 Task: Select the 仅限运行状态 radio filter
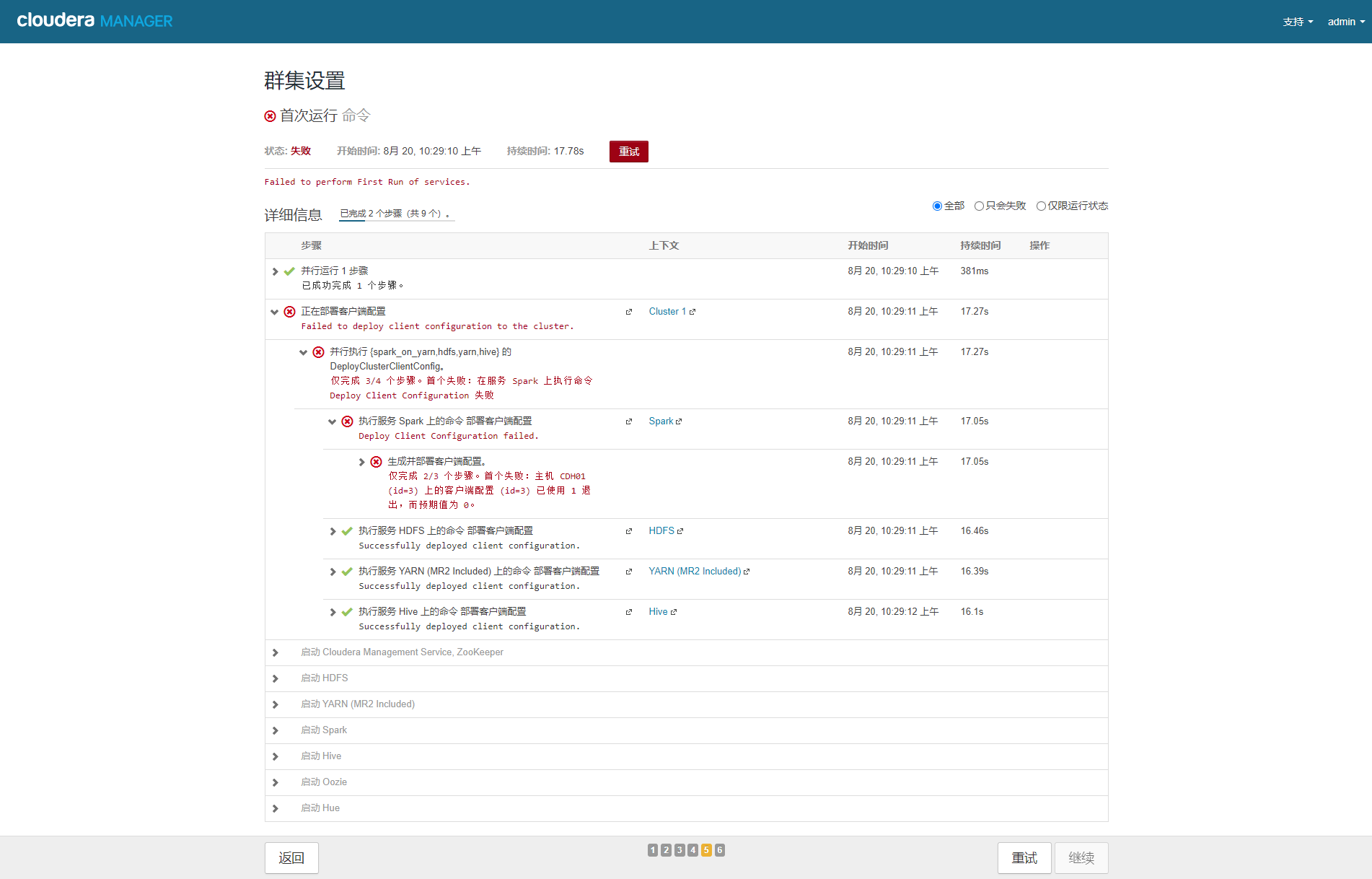pyautogui.click(x=1041, y=206)
